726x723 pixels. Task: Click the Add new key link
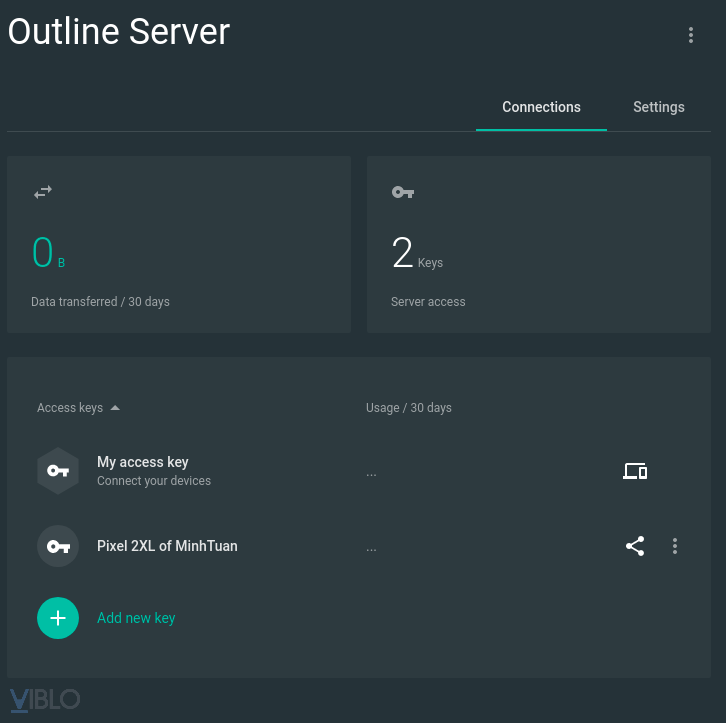(136, 618)
